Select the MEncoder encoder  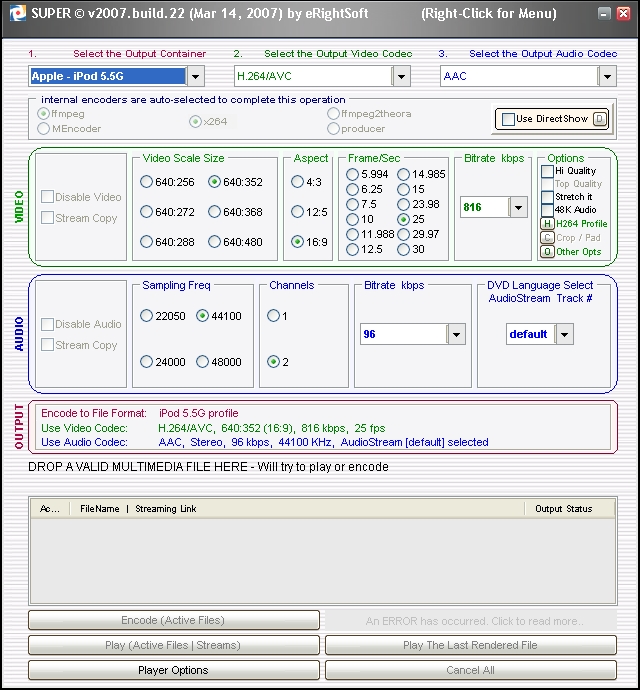pos(43,129)
